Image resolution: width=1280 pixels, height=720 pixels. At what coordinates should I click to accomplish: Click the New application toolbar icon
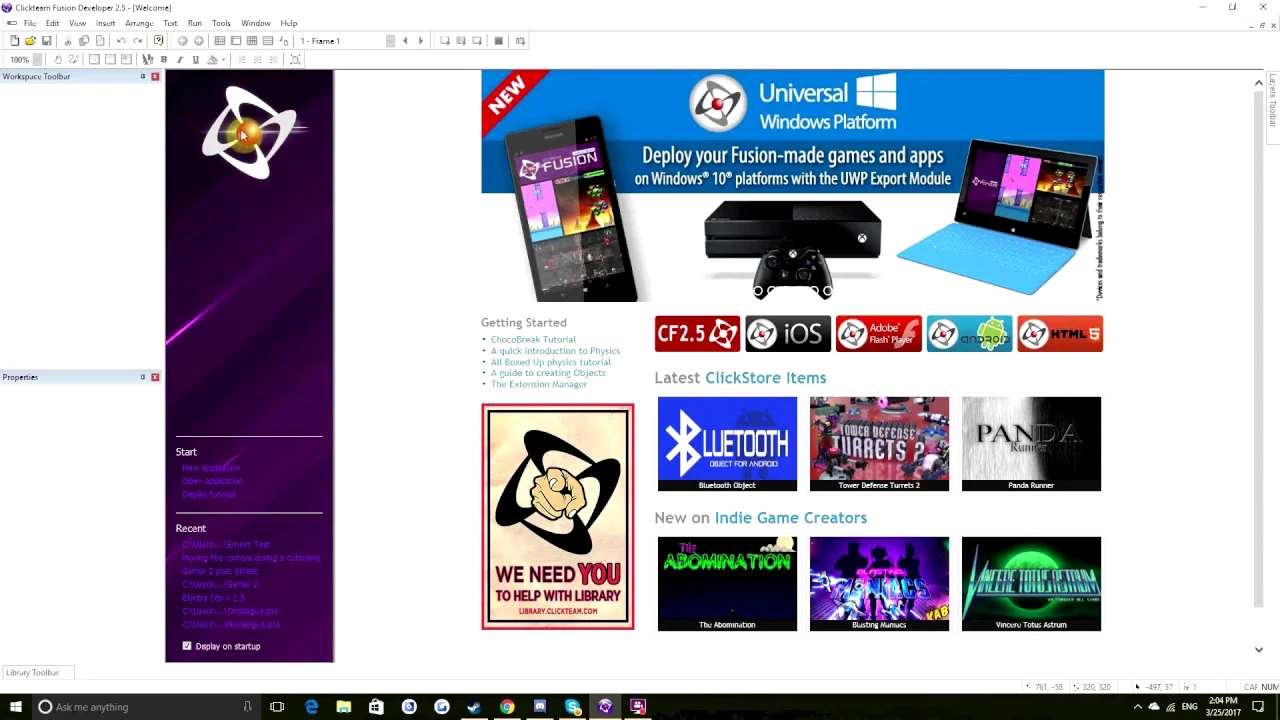point(14,41)
